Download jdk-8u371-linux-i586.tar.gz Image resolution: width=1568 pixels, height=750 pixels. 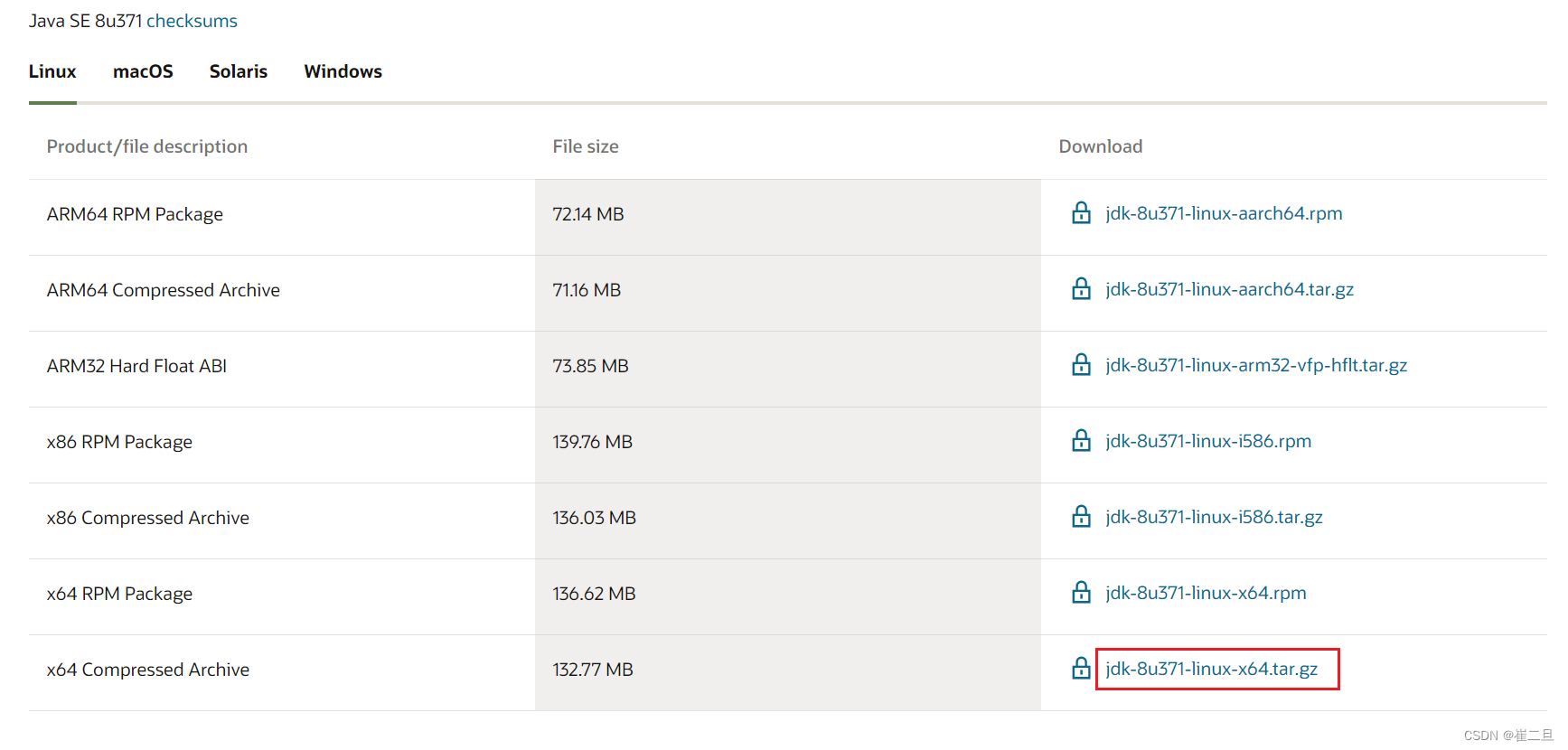tap(1214, 517)
